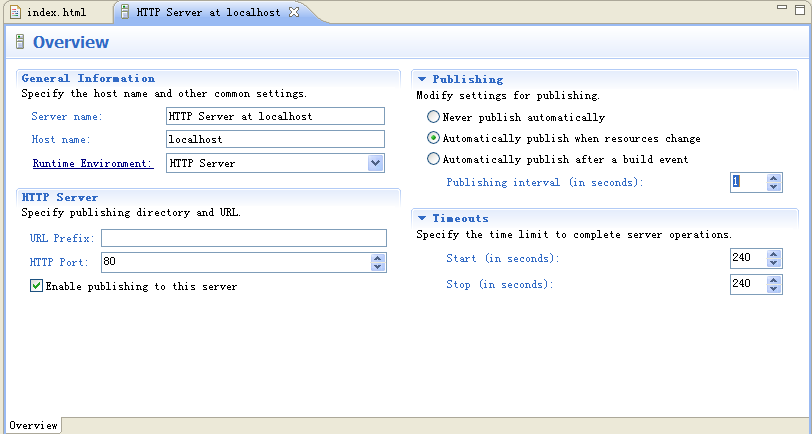Increase the Publishing interval value
Viewport: 812px width, 434px height.
click(x=774, y=179)
